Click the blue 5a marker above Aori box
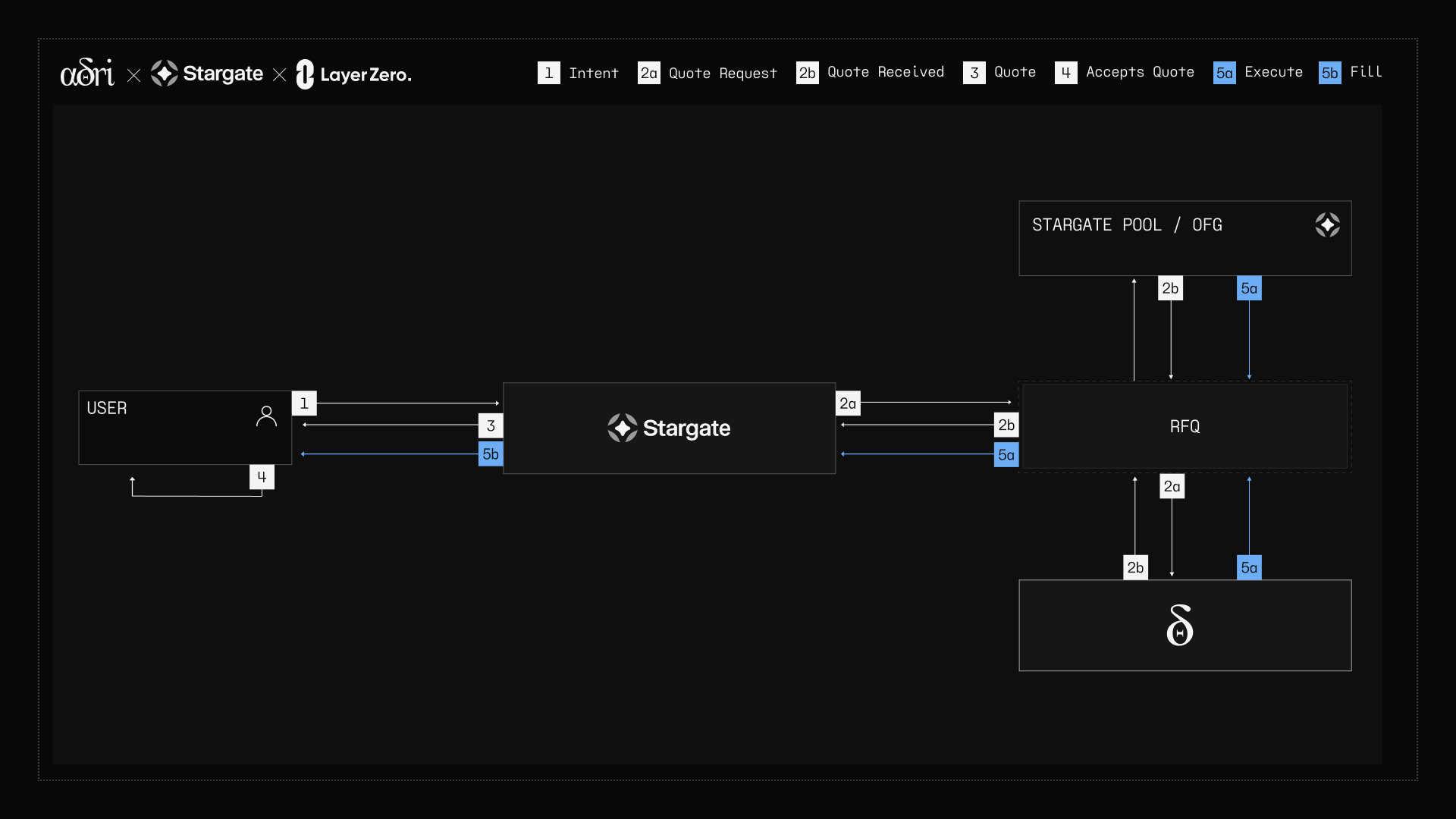Screen dimensions: 1456x819 [x=1249, y=567]
